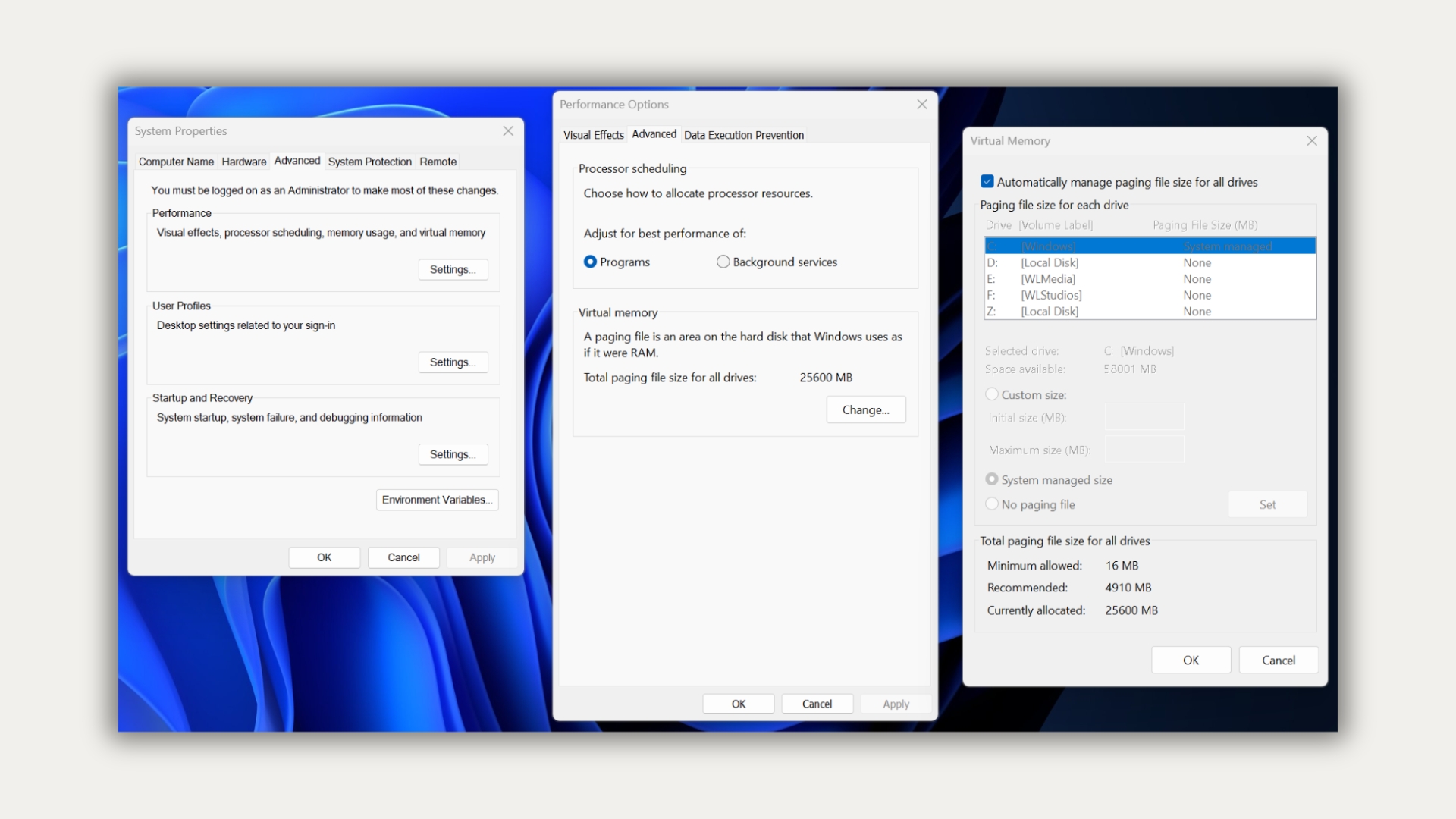
Task: Click OK in System Properties
Action: (325, 557)
